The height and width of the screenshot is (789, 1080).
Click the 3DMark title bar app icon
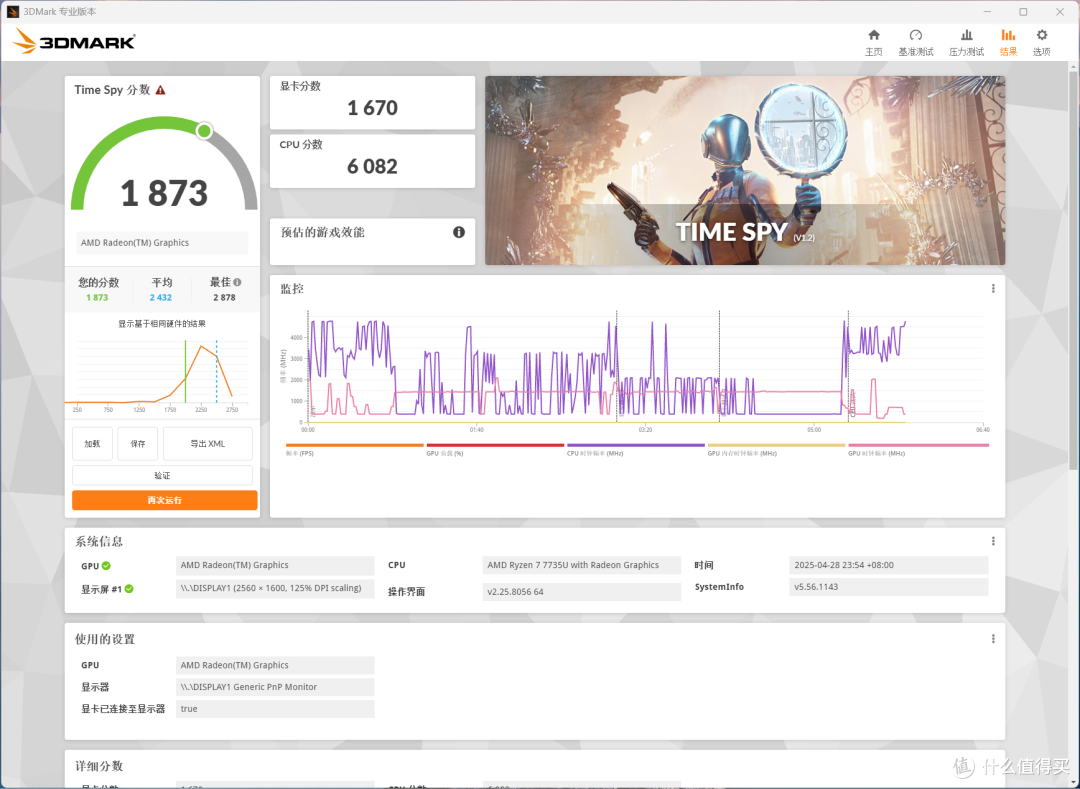click(12, 12)
